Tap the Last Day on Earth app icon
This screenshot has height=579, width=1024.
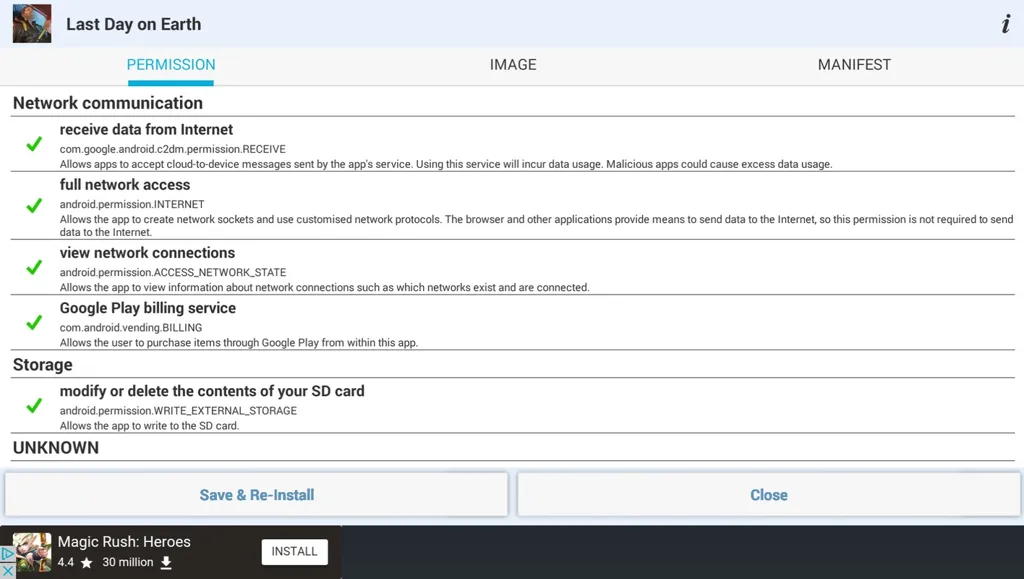pyautogui.click(x=32, y=24)
